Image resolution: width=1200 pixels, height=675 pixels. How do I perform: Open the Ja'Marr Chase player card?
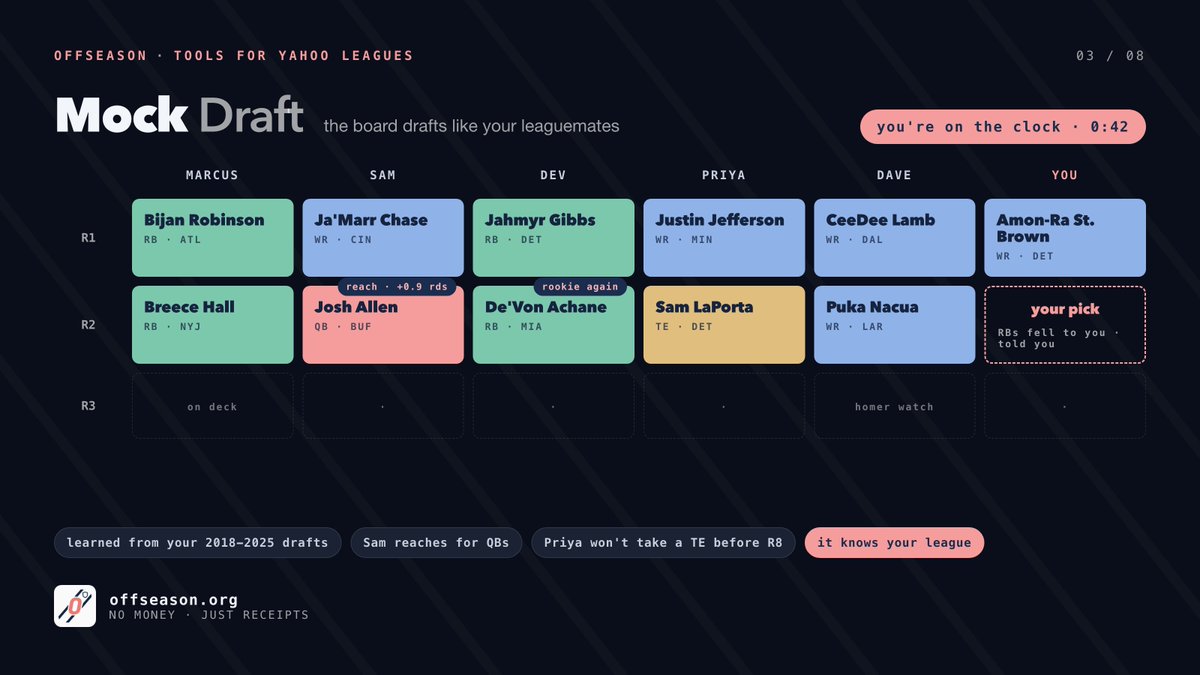coord(383,238)
